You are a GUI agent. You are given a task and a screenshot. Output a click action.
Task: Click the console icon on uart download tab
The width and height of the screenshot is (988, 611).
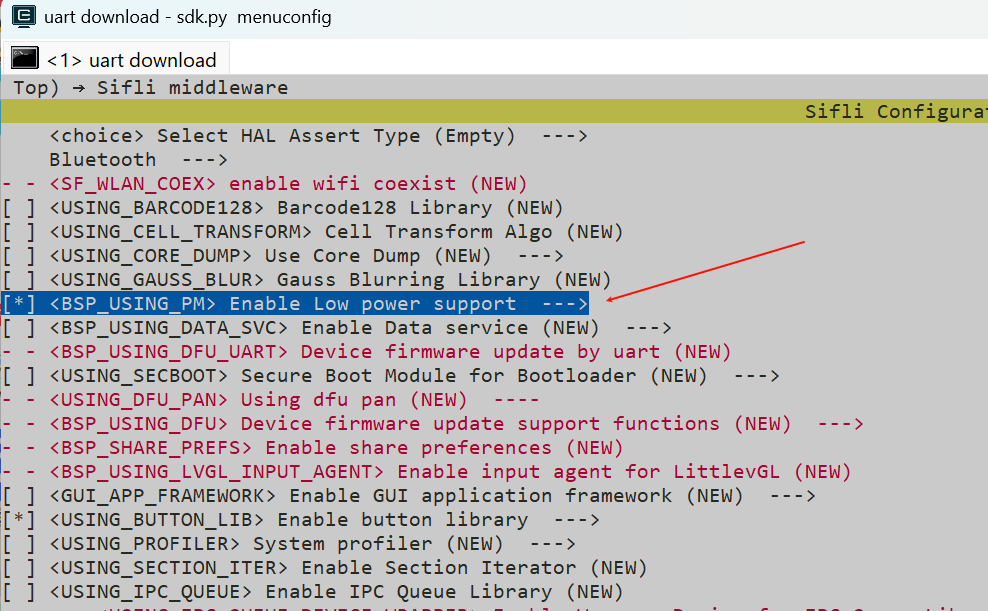pyautogui.click(x=25, y=60)
